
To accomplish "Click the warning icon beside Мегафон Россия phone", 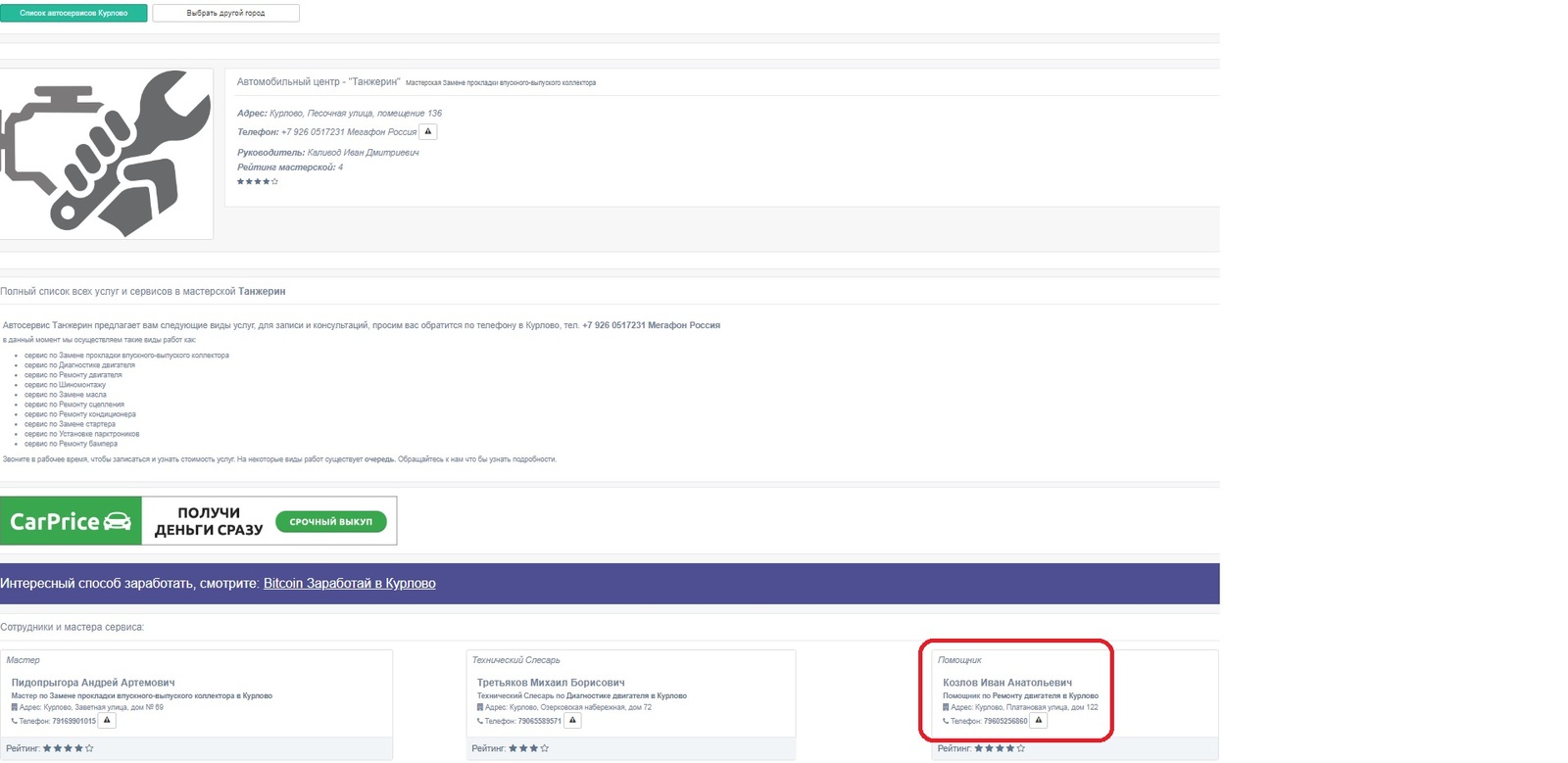I will tap(428, 131).
